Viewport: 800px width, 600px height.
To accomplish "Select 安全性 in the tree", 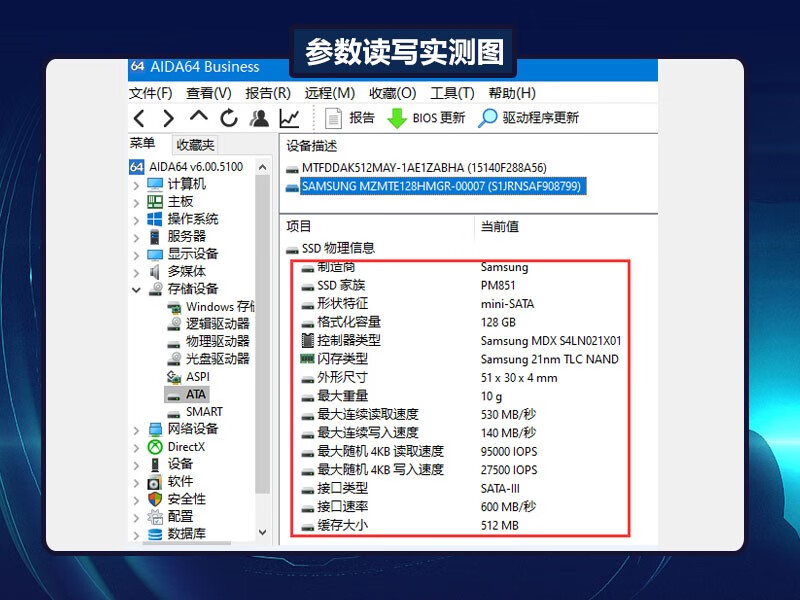I will 177,499.
